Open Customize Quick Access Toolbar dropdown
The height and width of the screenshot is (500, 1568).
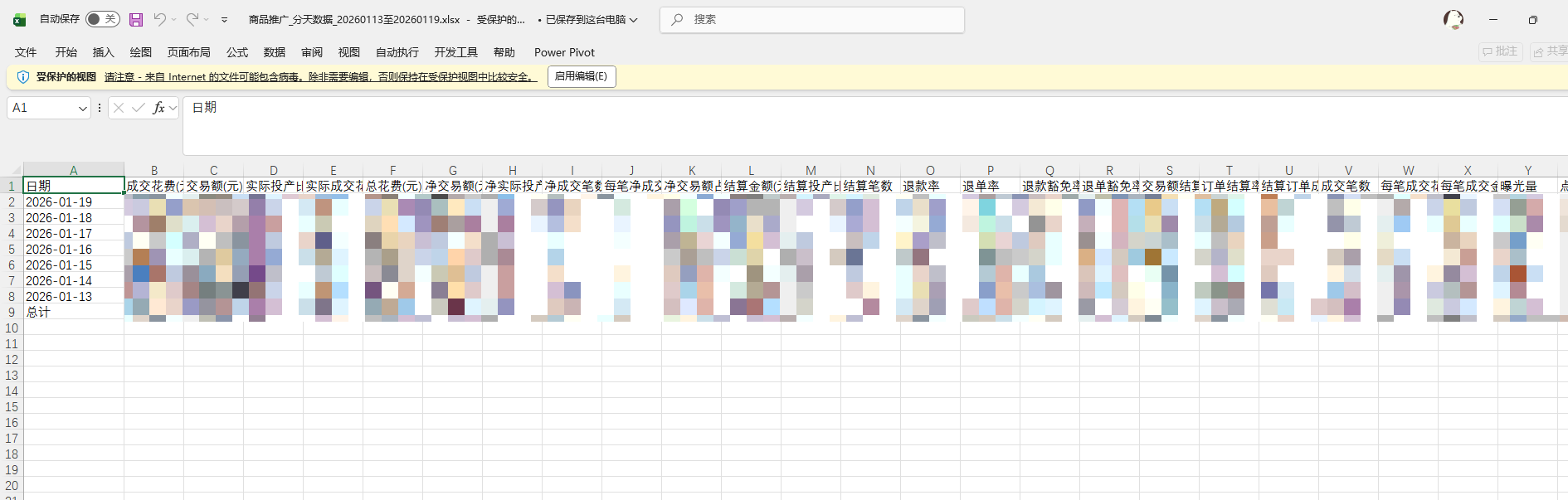224,19
